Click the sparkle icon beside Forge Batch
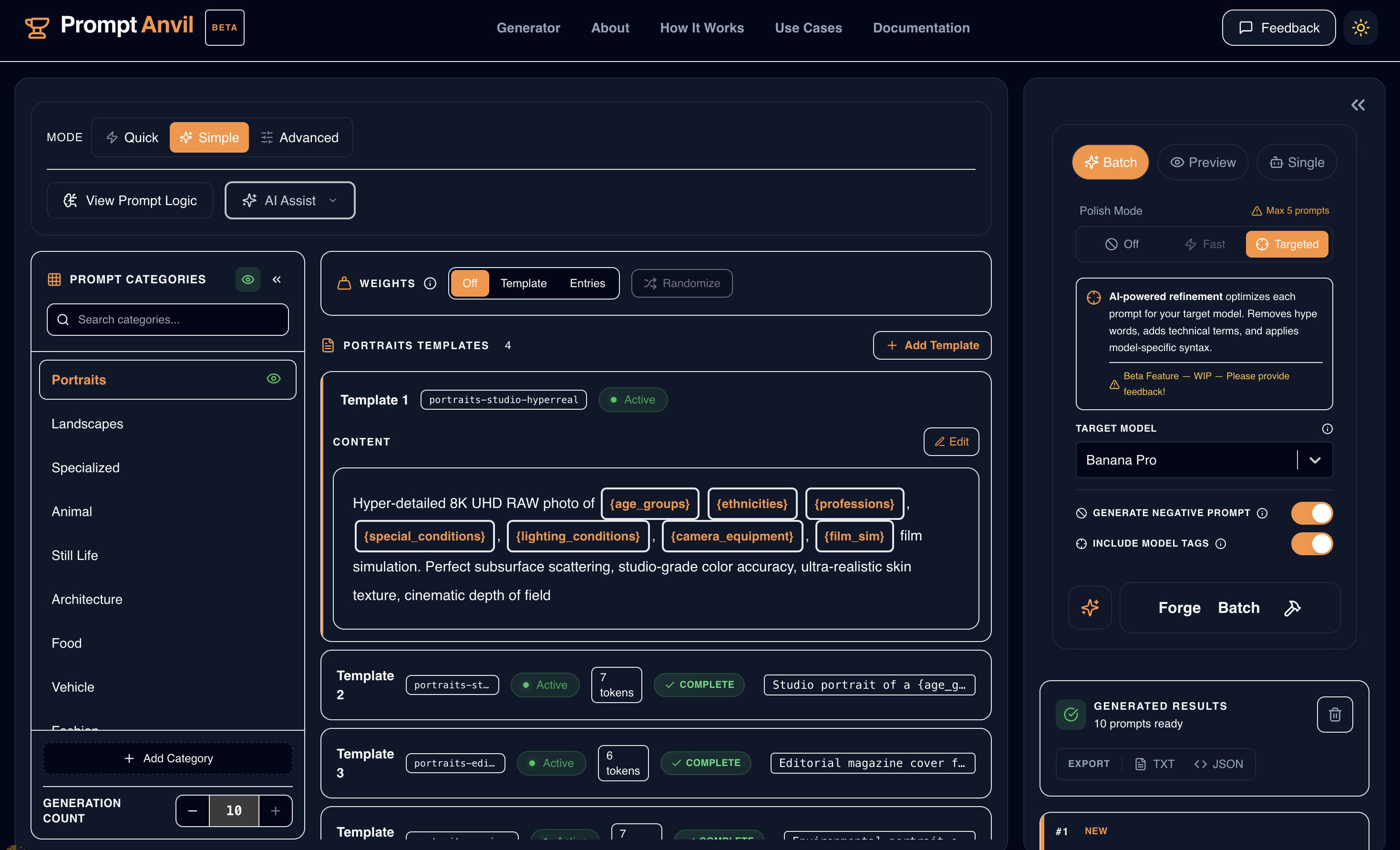Image resolution: width=1400 pixels, height=850 pixels. point(1089,608)
